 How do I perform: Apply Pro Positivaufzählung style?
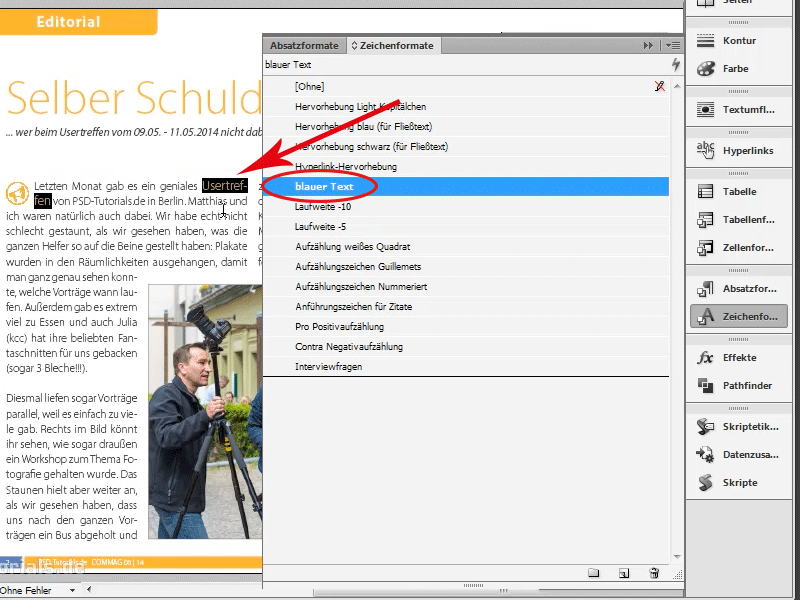(466, 327)
